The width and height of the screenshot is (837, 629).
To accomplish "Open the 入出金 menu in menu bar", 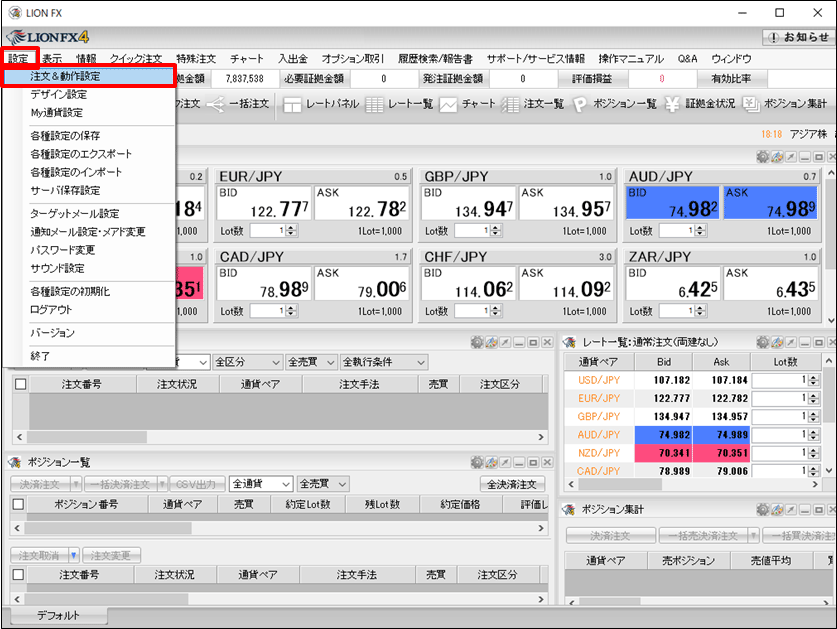I will (x=293, y=59).
